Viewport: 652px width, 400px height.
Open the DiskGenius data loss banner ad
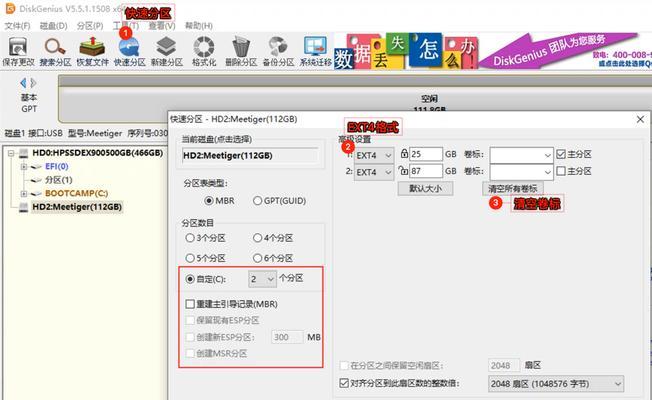click(x=493, y=51)
